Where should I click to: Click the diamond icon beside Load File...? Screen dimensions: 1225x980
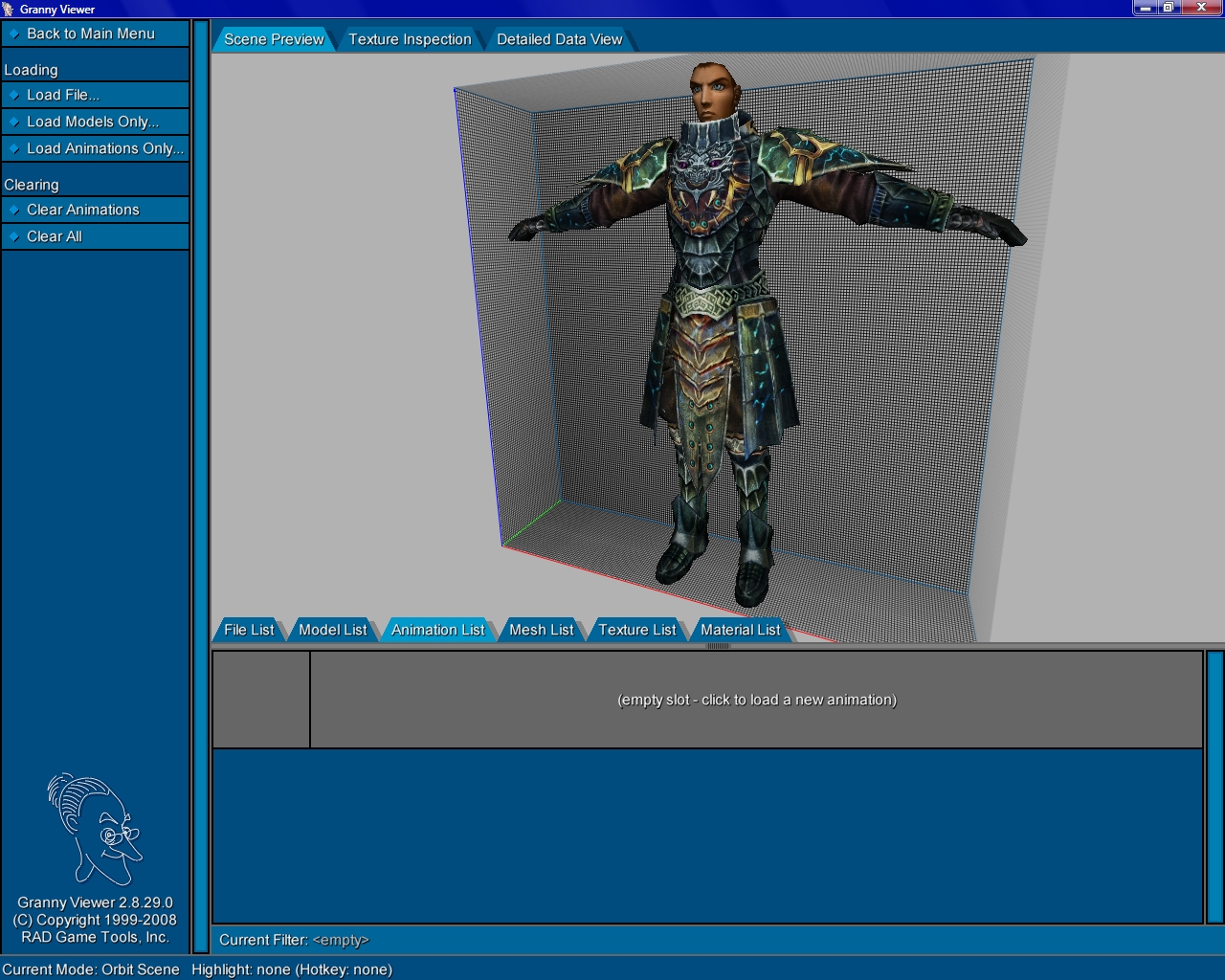[x=14, y=95]
